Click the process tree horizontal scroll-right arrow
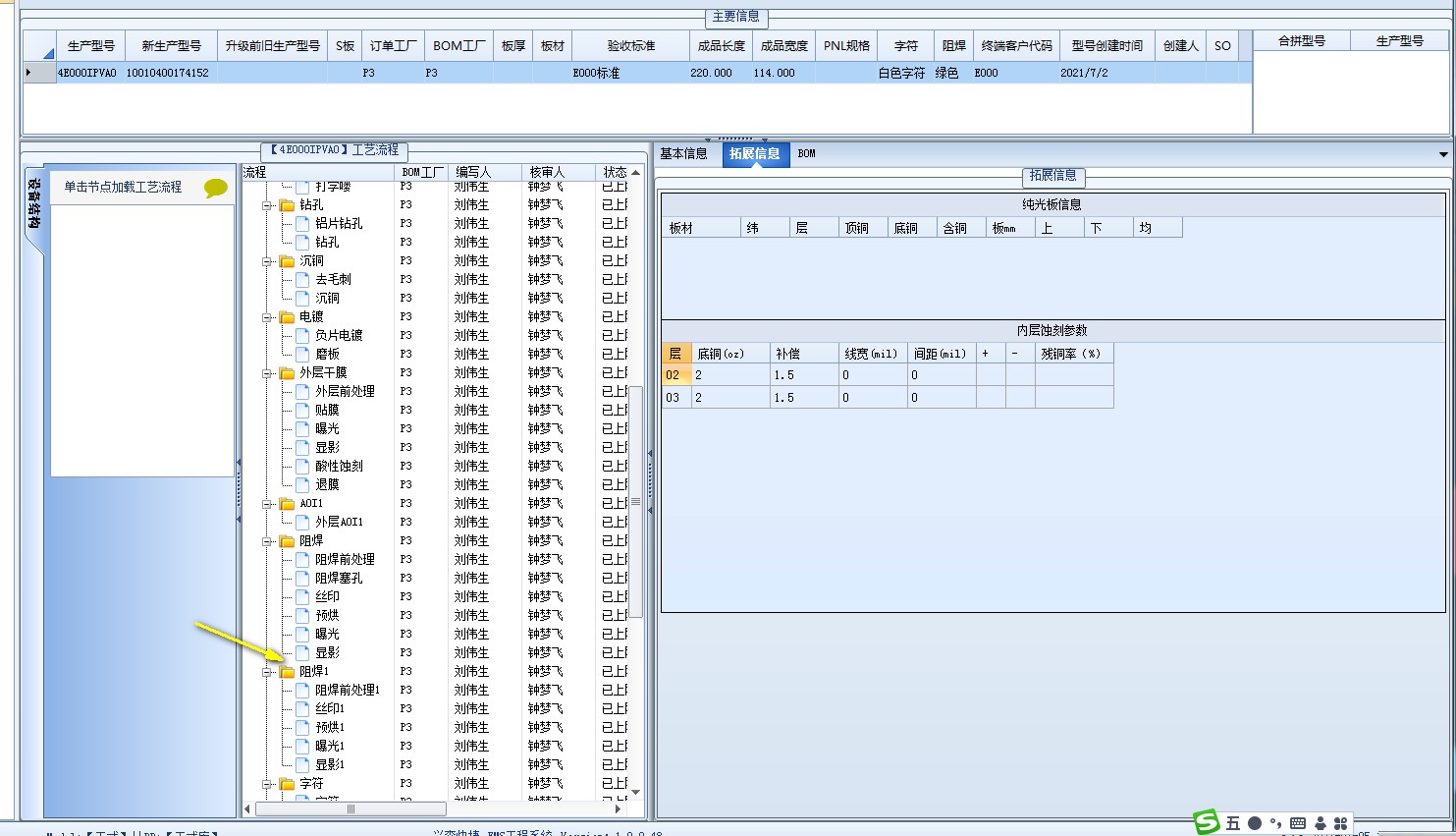This screenshot has height=836, width=1456. tap(618, 809)
